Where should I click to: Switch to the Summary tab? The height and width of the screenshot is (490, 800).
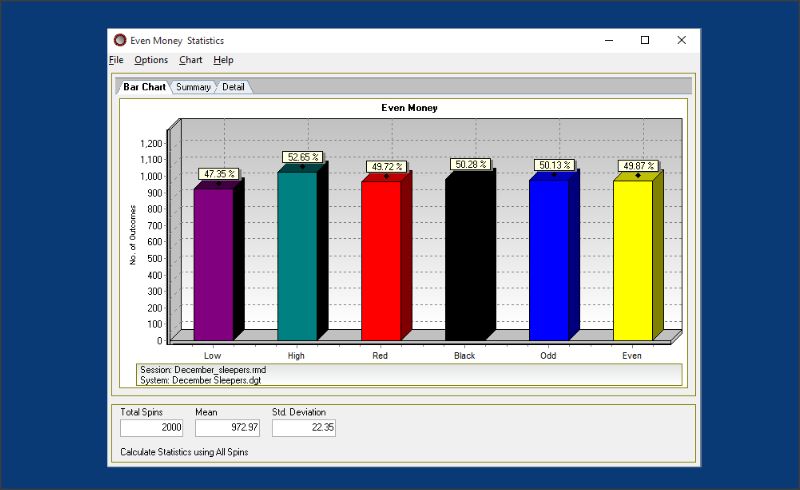pos(193,87)
